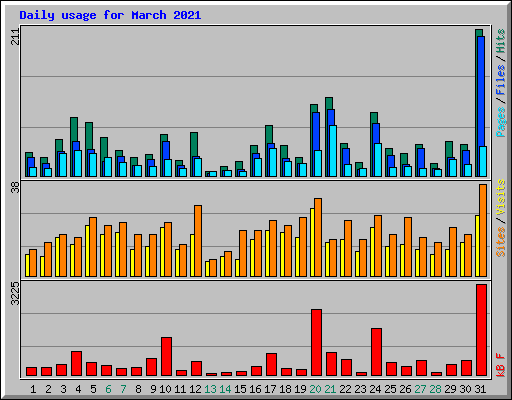Click x-axis day label 7
The height and width of the screenshot is (400, 512).
(x=123, y=389)
